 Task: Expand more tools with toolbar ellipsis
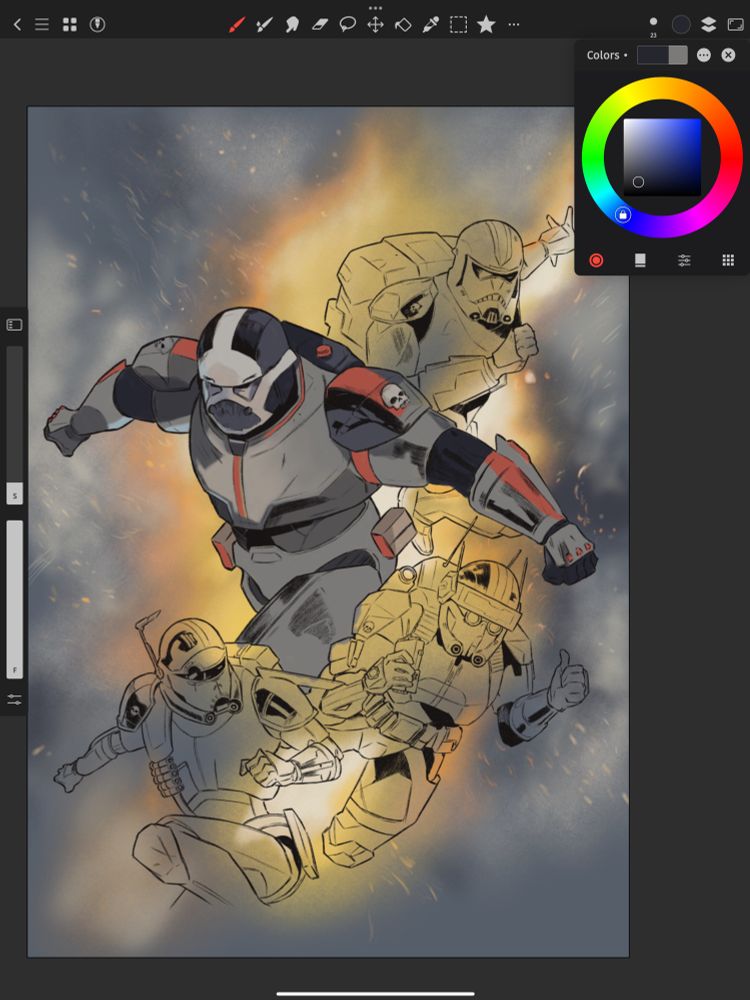pos(514,25)
